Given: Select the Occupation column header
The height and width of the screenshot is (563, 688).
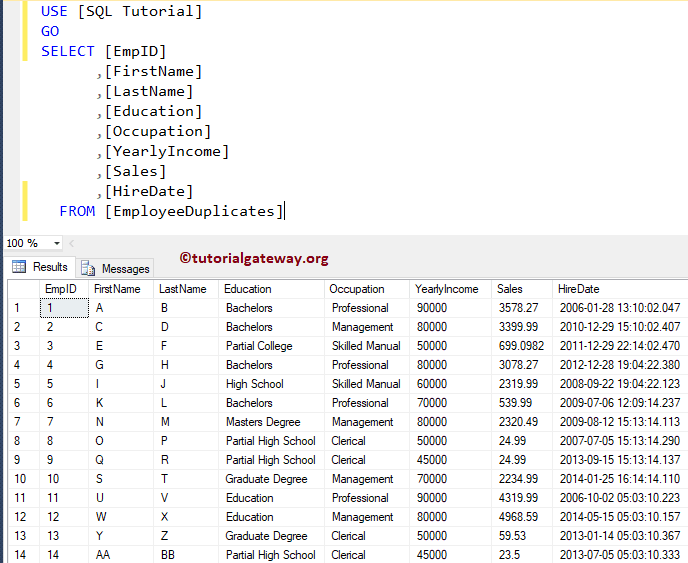Looking at the screenshot, I should [x=367, y=289].
